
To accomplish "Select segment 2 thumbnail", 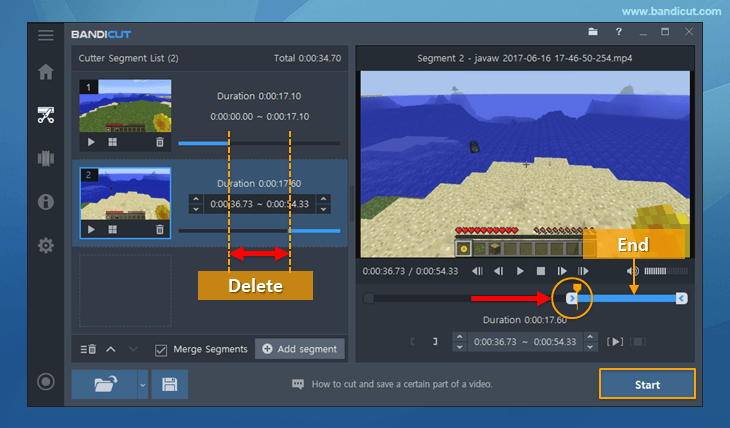I will point(125,194).
